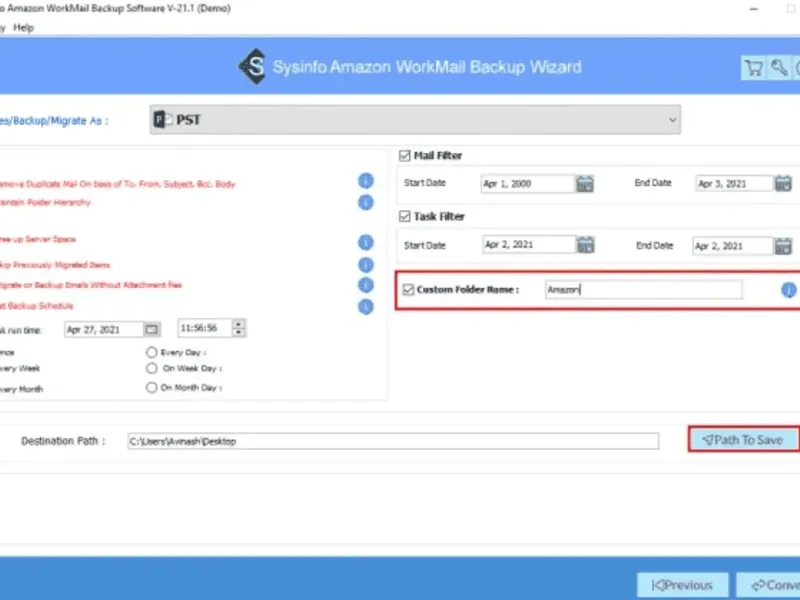Select the On Month Day radio option
Image resolution: width=800 pixels, height=600 pixels.
[x=151, y=388]
